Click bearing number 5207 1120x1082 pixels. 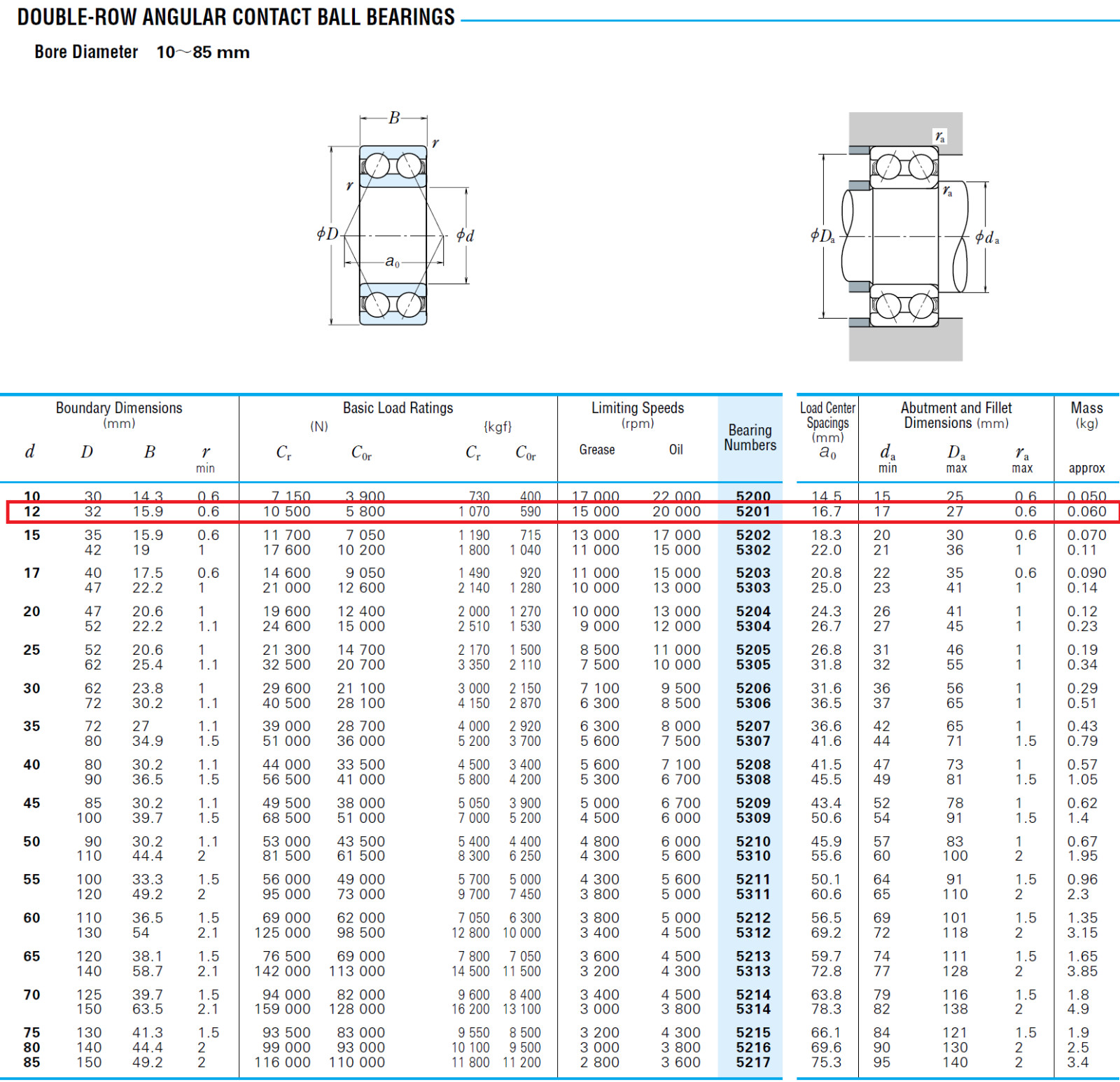coord(753,726)
